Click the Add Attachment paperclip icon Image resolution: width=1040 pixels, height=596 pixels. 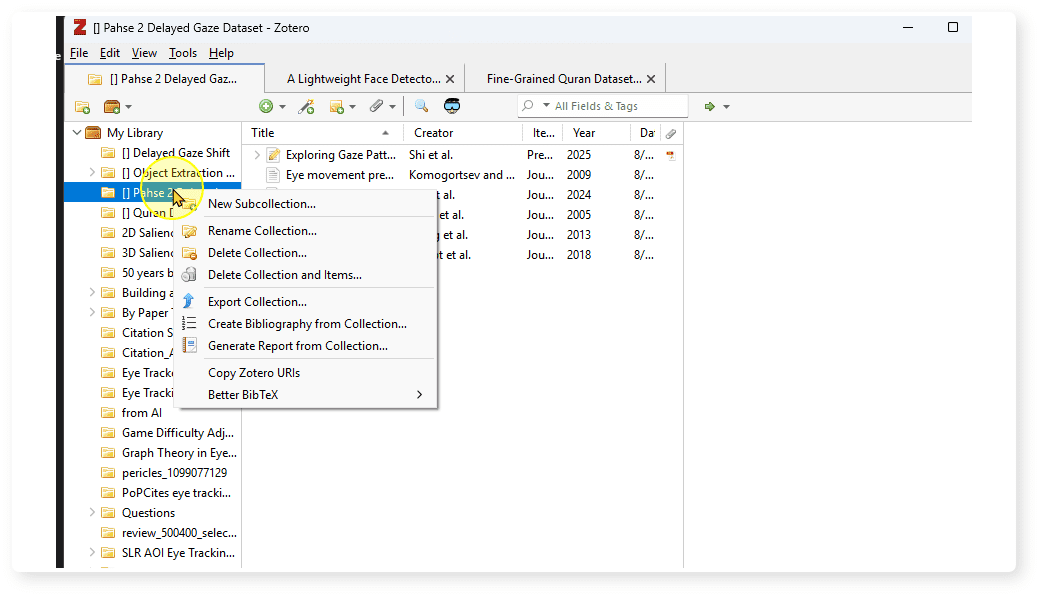(377, 106)
